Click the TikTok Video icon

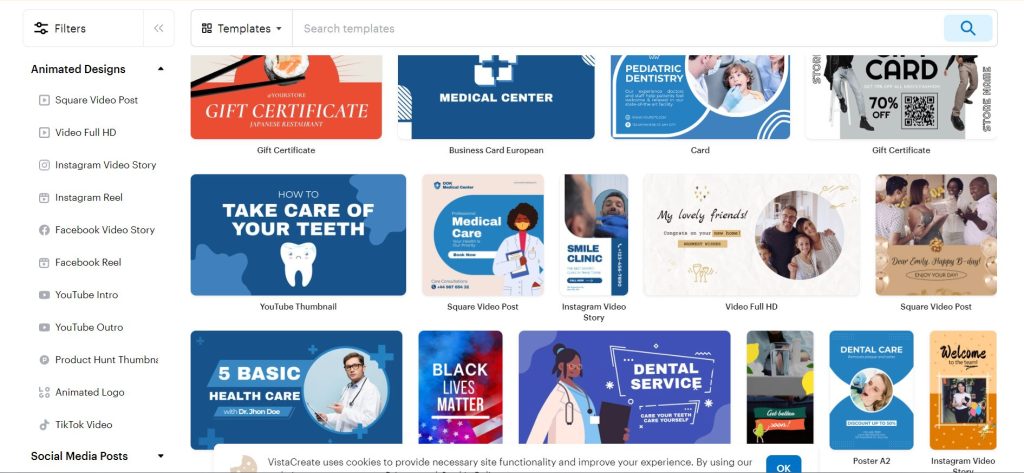pyautogui.click(x=44, y=425)
